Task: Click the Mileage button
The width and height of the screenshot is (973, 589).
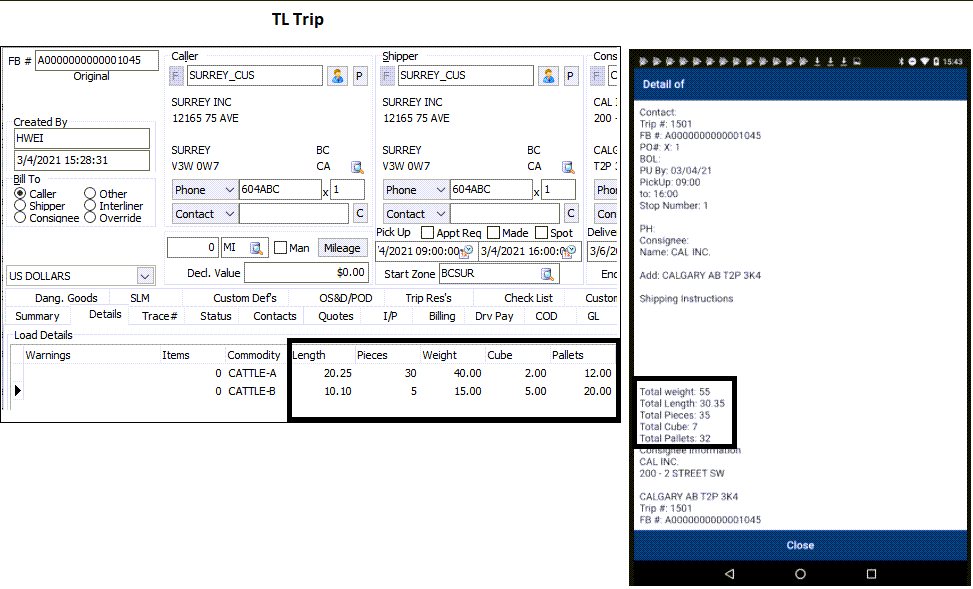Action: [342, 248]
